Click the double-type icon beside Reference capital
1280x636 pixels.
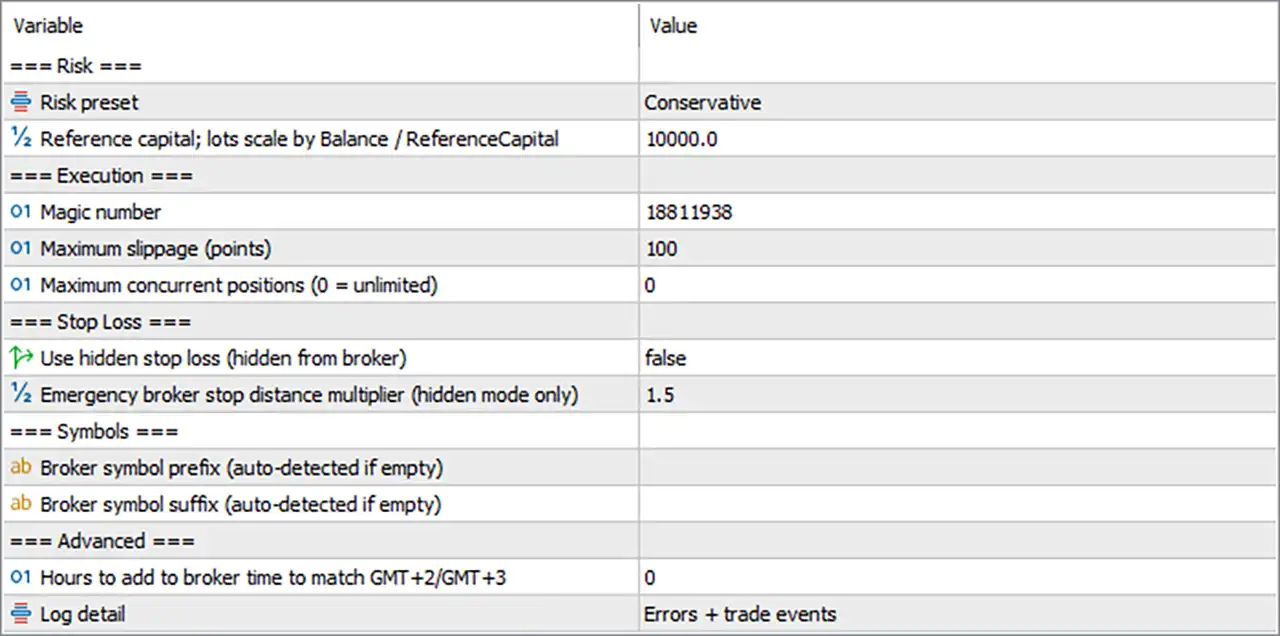(21, 139)
